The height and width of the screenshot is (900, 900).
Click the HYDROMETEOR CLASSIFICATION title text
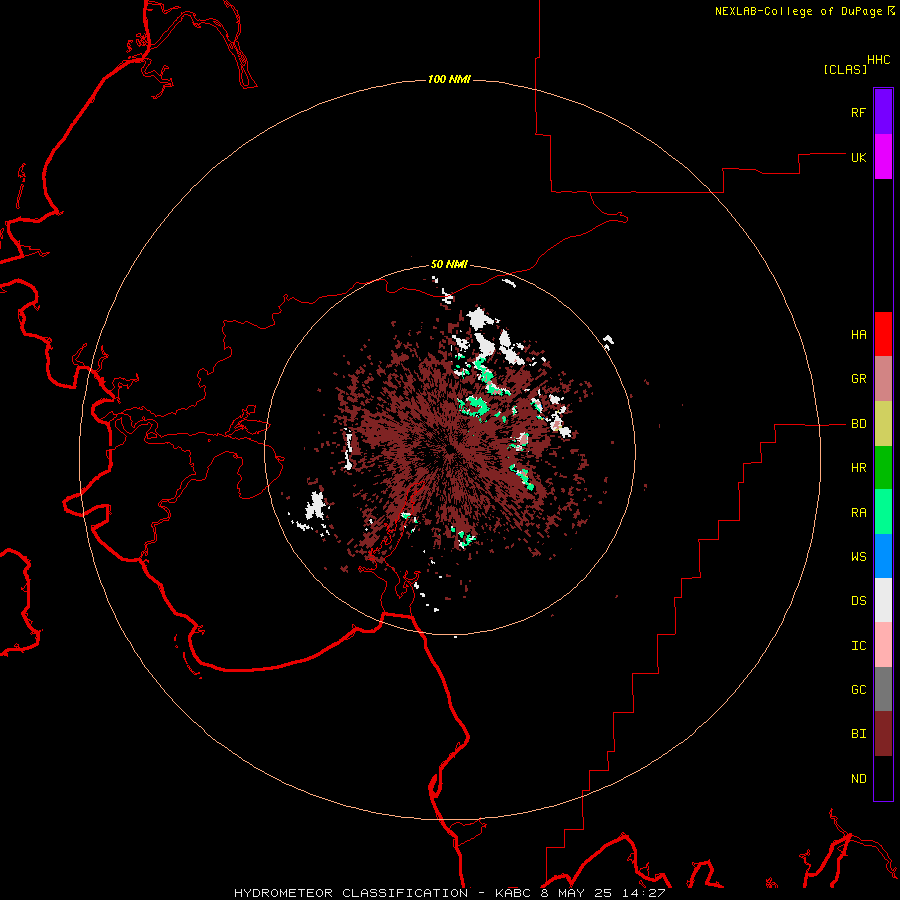pos(351,893)
